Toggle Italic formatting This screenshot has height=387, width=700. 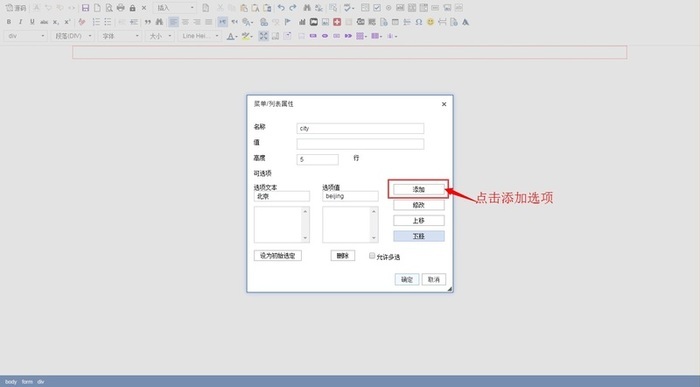tap(20, 22)
